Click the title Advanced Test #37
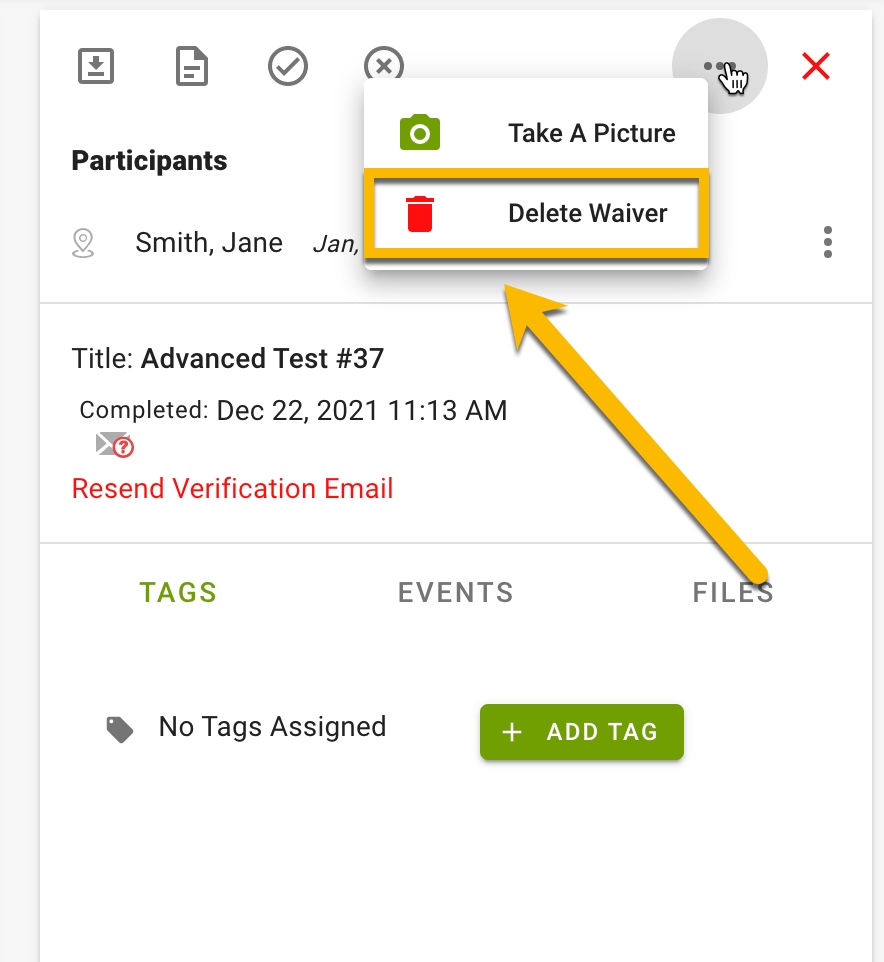This screenshot has width=884, height=962. (x=262, y=358)
